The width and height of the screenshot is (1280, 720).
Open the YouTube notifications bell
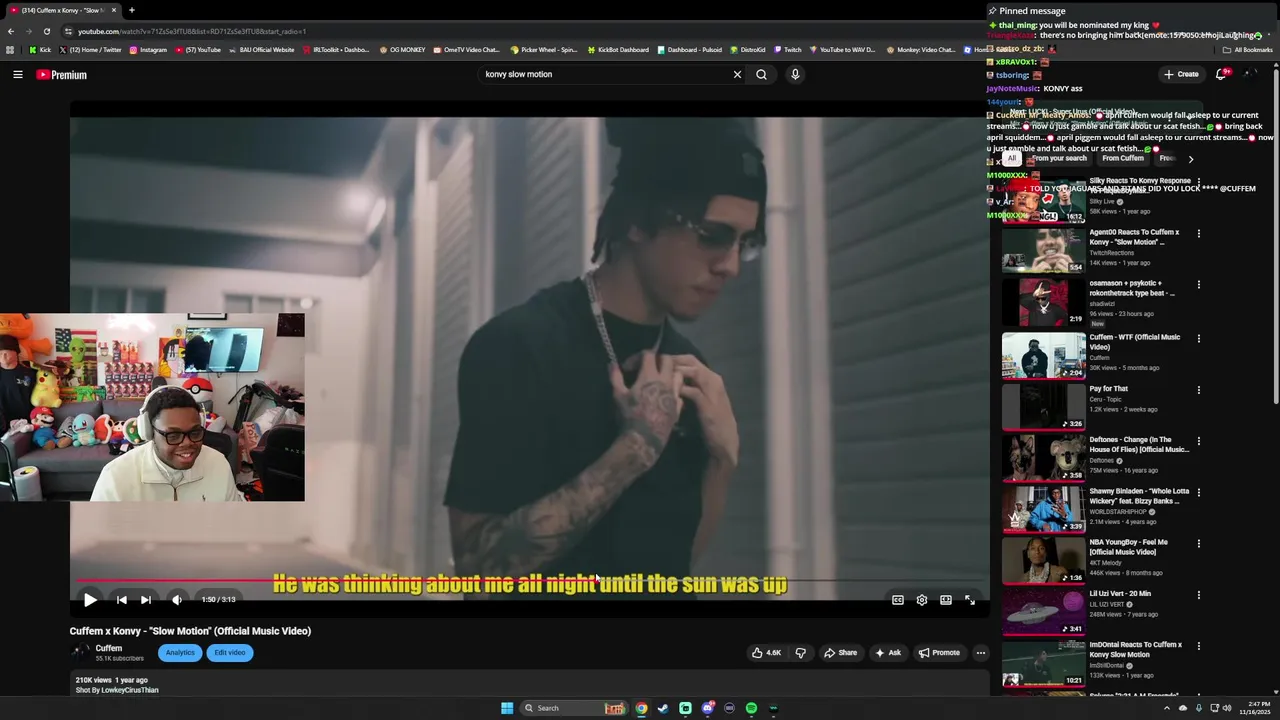1221,74
